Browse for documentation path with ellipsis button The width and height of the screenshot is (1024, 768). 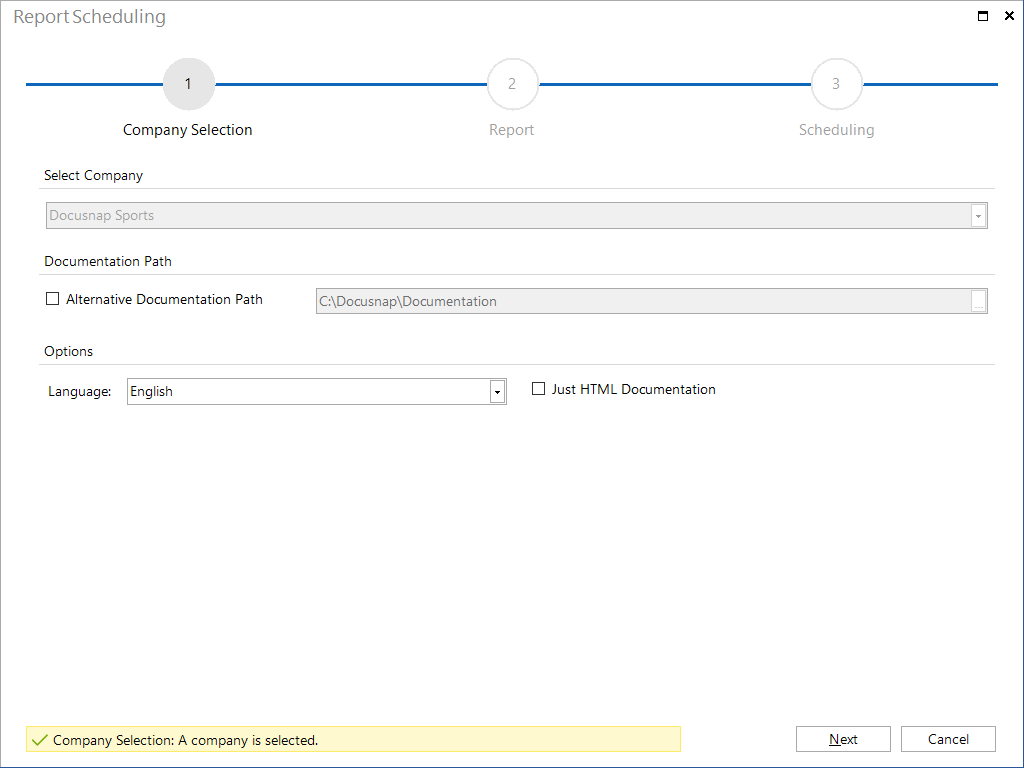pos(978,301)
